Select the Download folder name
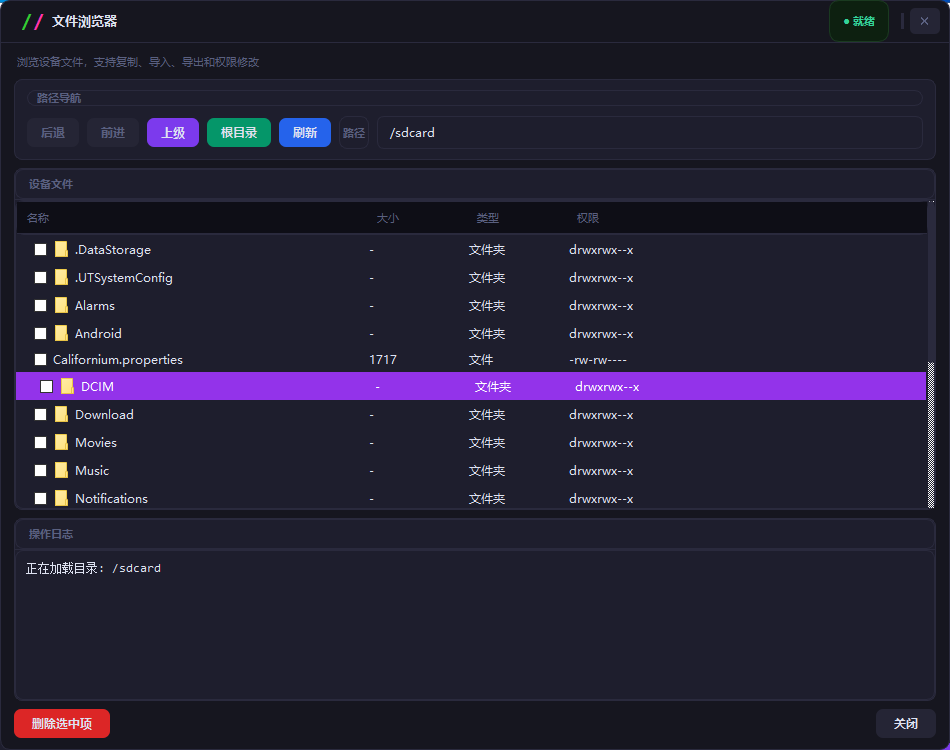950x750 pixels. (104, 414)
